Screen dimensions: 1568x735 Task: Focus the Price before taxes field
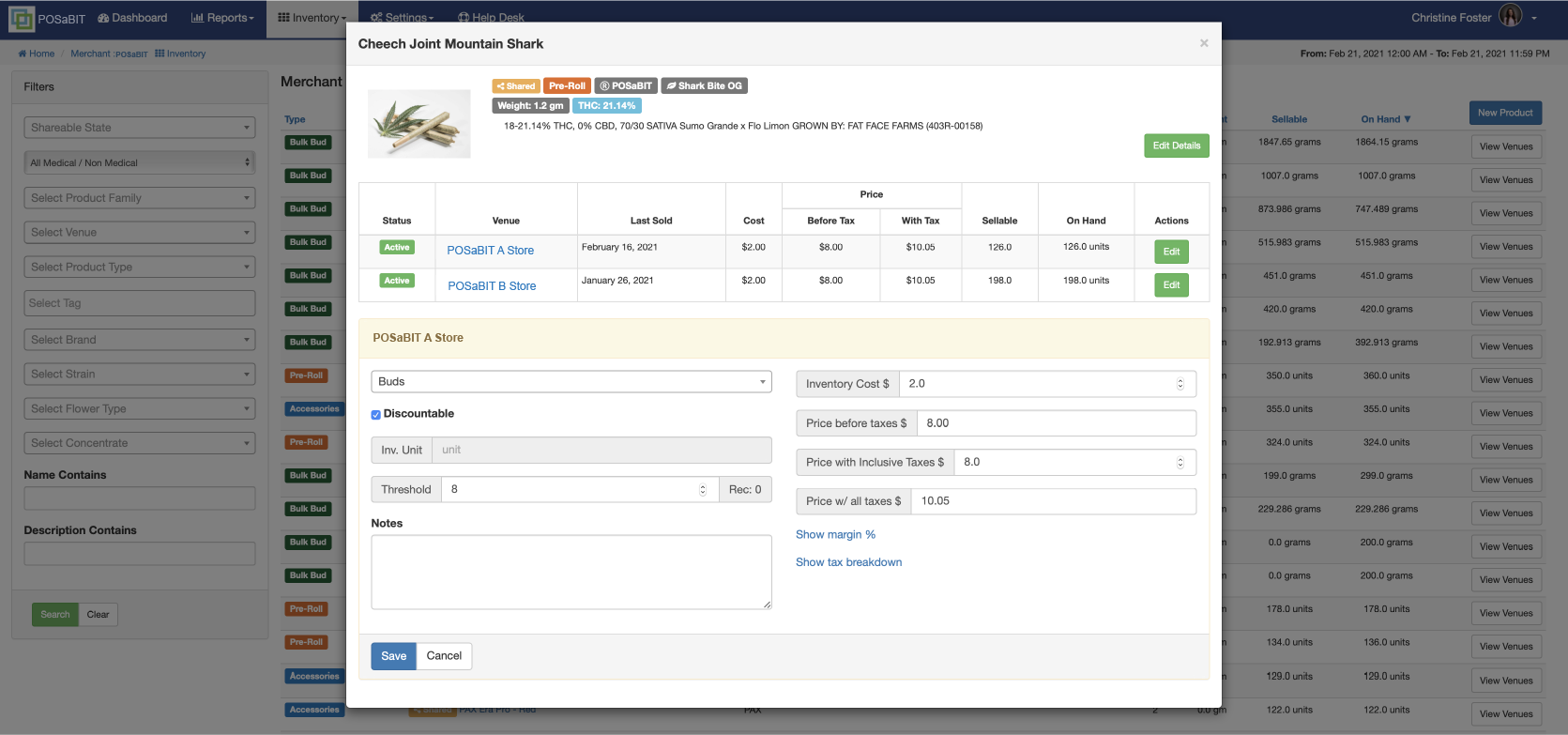(x=1057, y=423)
